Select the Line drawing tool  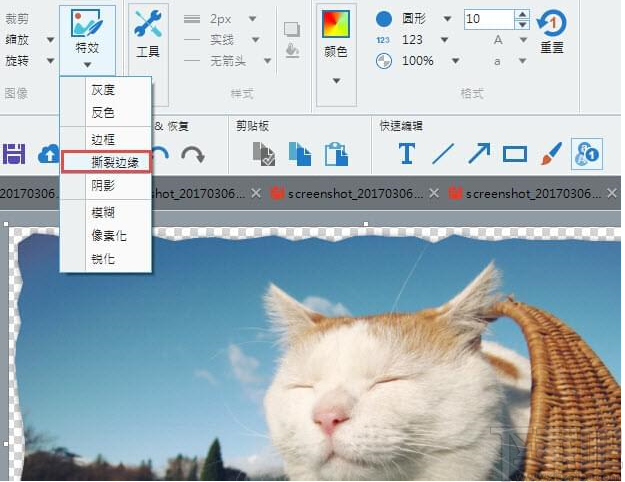443,154
